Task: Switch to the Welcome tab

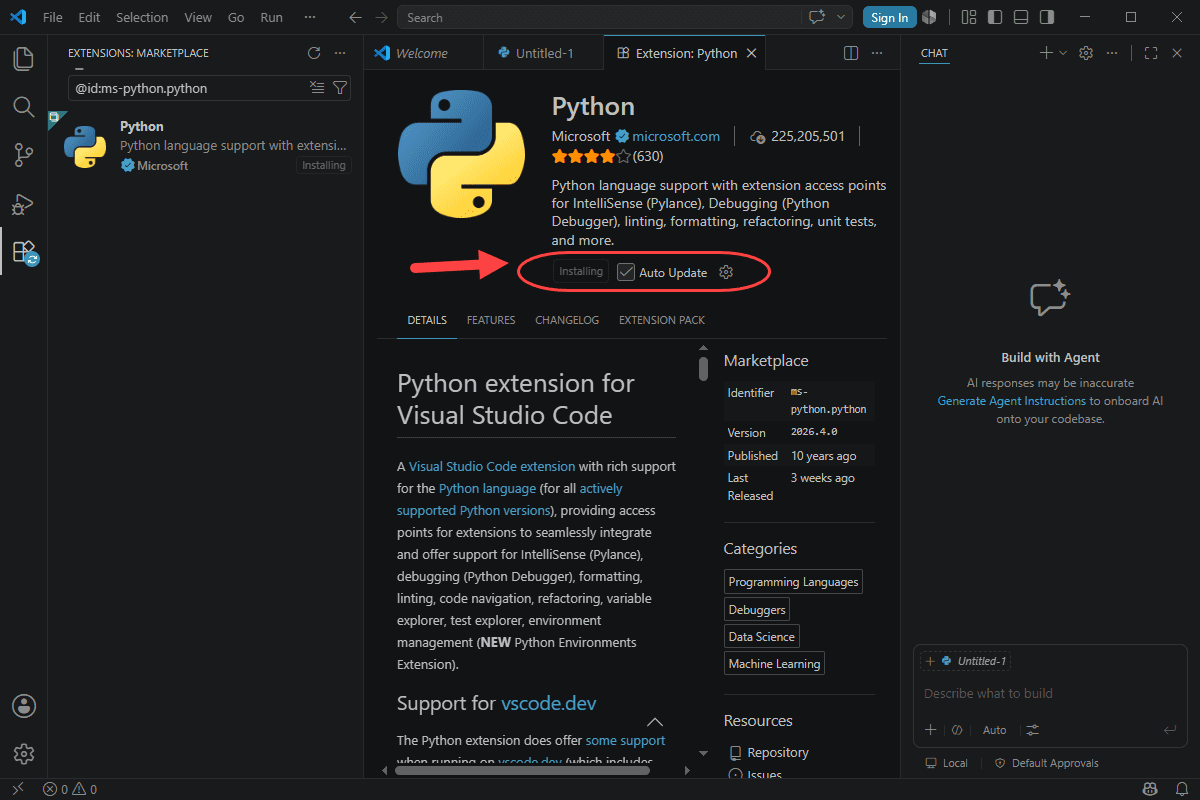Action: [x=422, y=53]
